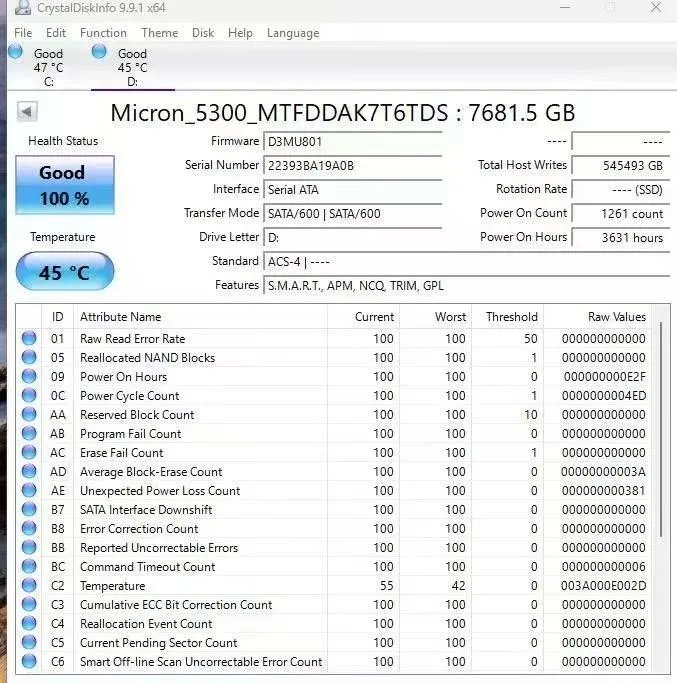Click the 45 °C temperature button
This screenshot has height=683, width=677.
coord(65,271)
